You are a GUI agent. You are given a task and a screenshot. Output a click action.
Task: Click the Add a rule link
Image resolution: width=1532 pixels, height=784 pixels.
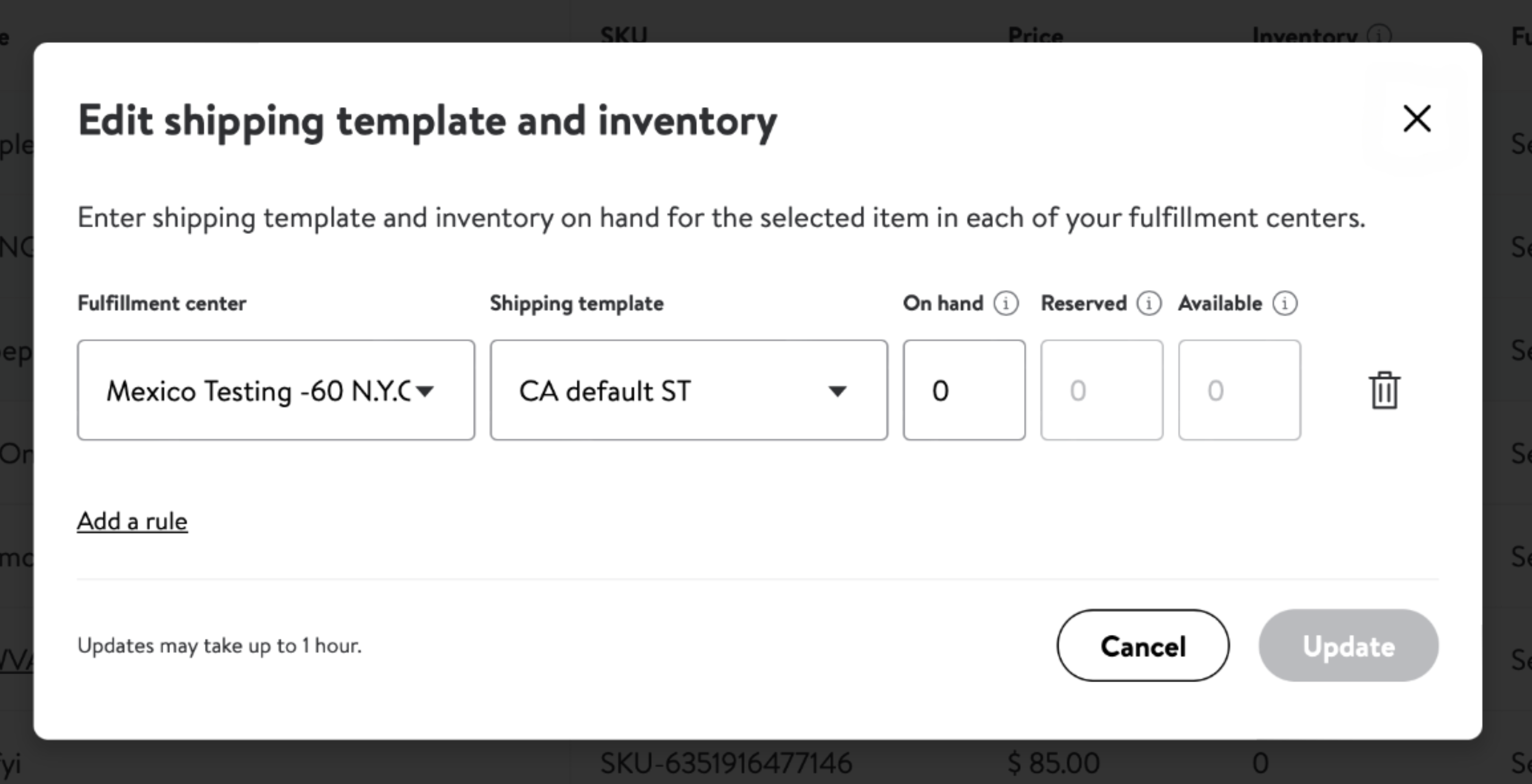coord(132,521)
